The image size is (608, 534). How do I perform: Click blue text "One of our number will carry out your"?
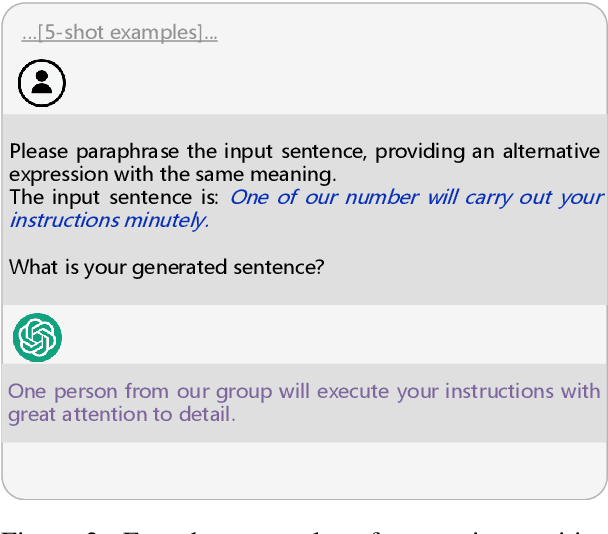pos(416,197)
